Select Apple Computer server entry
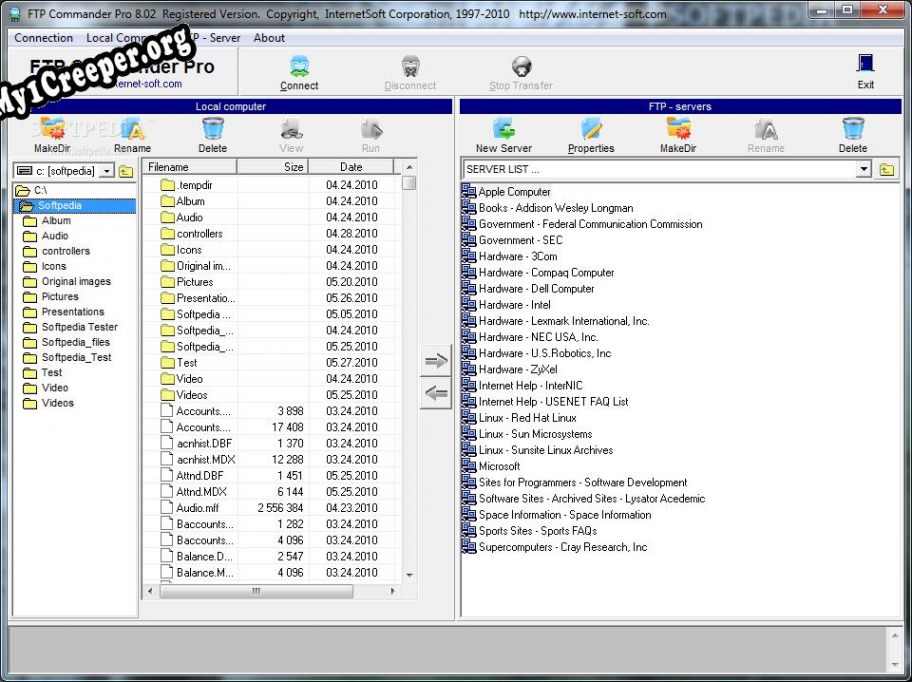 pyautogui.click(x=514, y=192)
